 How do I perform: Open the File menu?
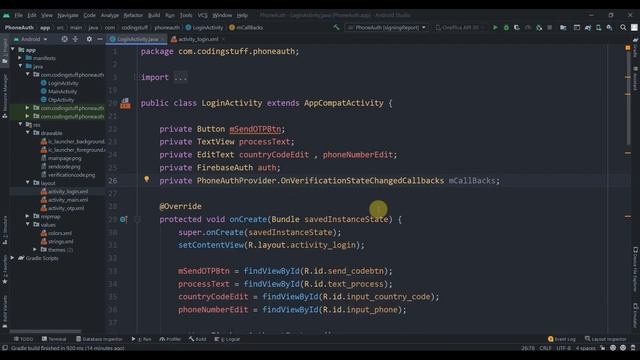point(18,15)
